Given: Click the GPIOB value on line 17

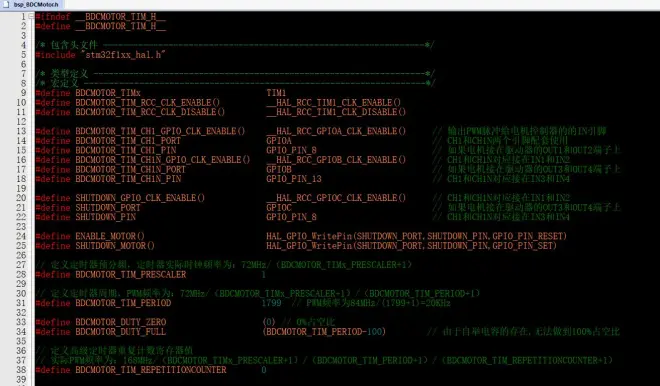Looking at the screenshot, I should [x=279, y=170].
